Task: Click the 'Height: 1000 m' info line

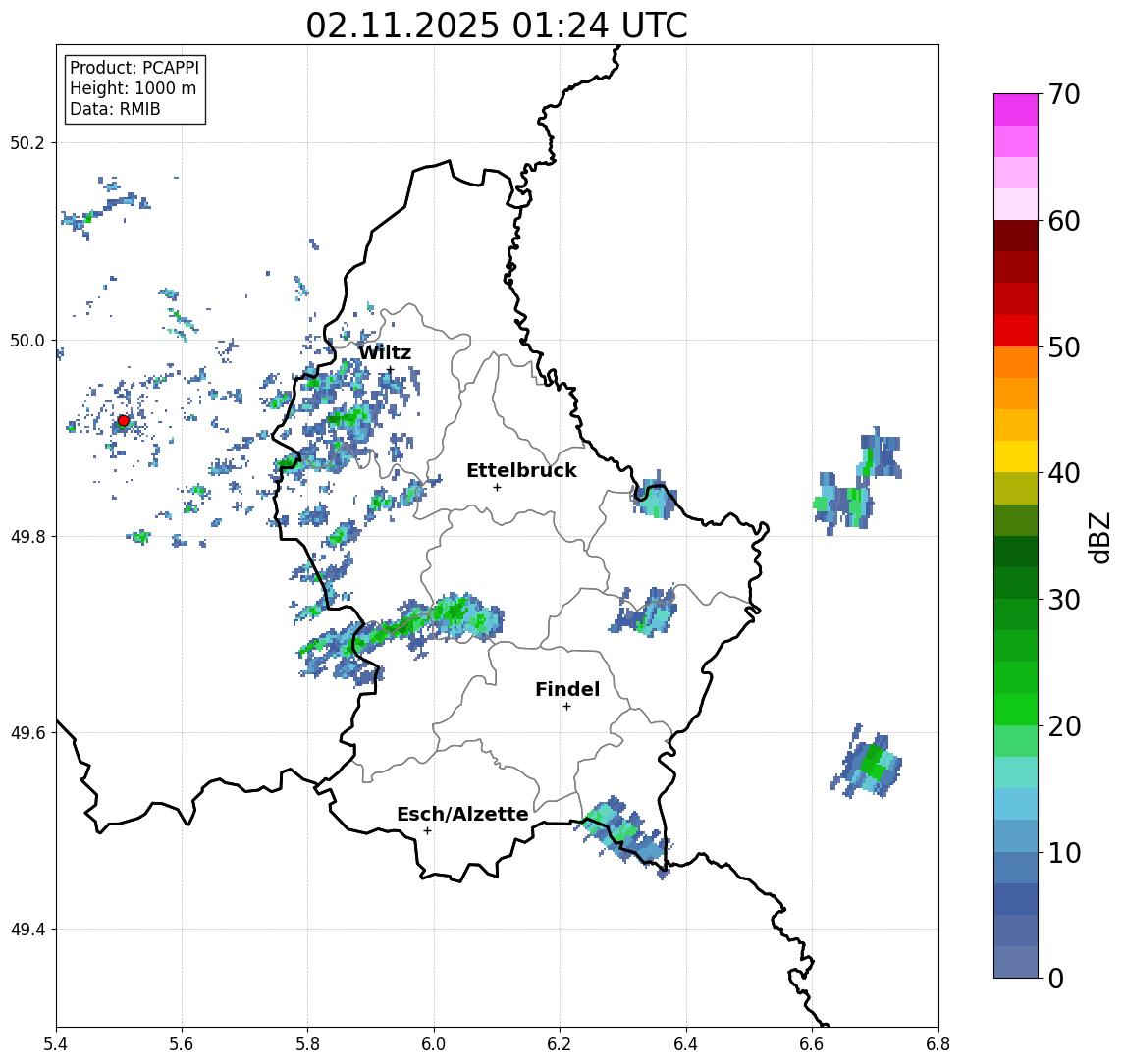Action: point(133,88)
